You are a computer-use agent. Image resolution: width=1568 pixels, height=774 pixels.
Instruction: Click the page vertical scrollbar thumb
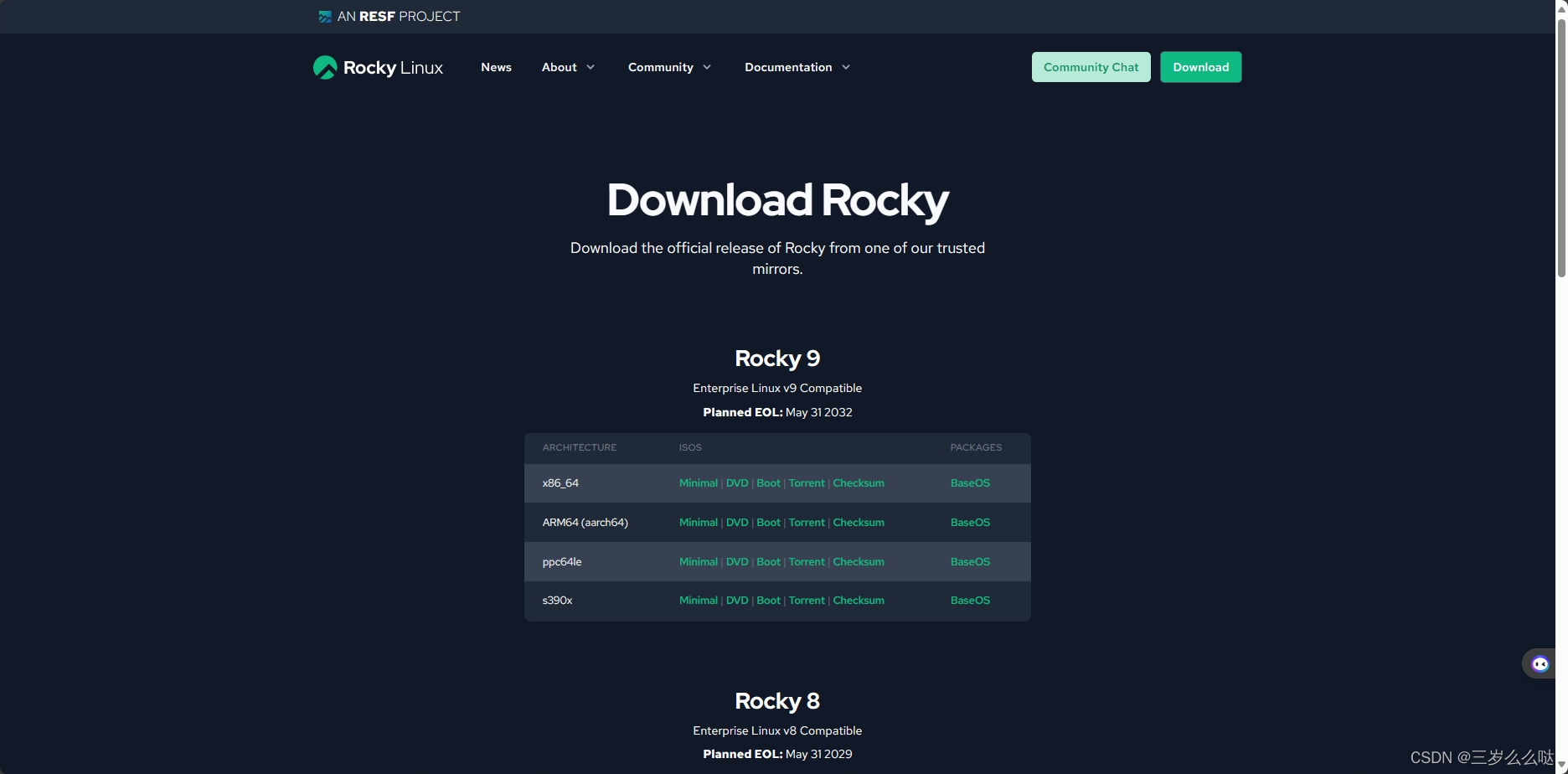(1561, 147)
